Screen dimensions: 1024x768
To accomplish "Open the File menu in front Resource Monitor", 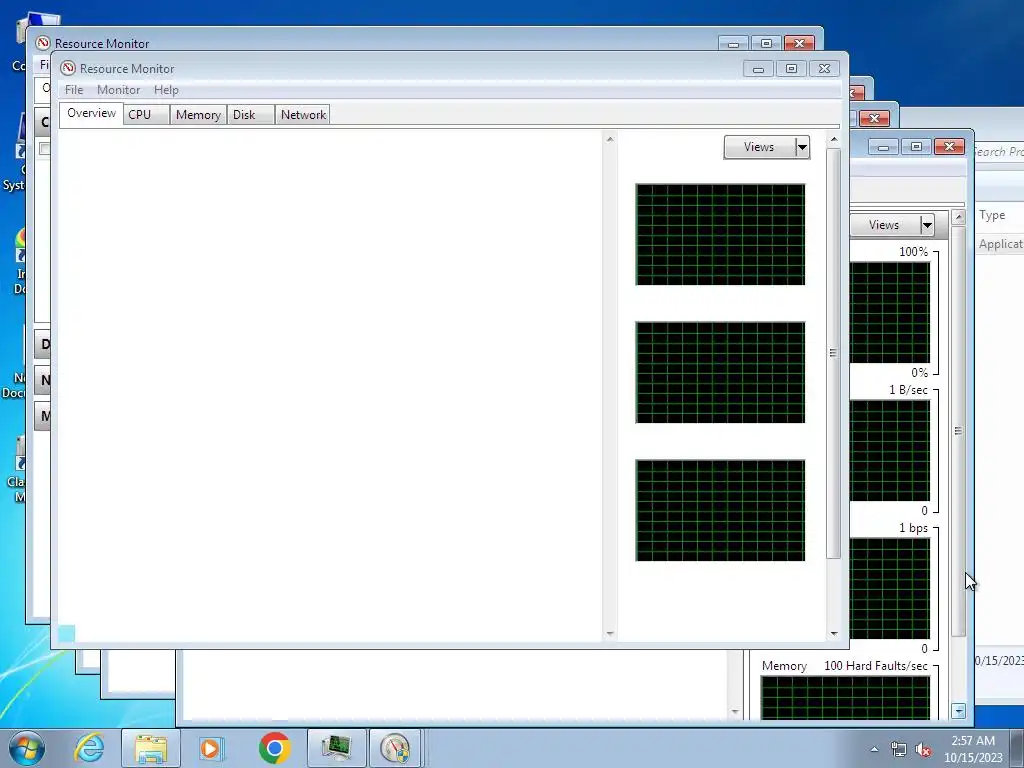I will pyautogui.click(x=74, y=90).
